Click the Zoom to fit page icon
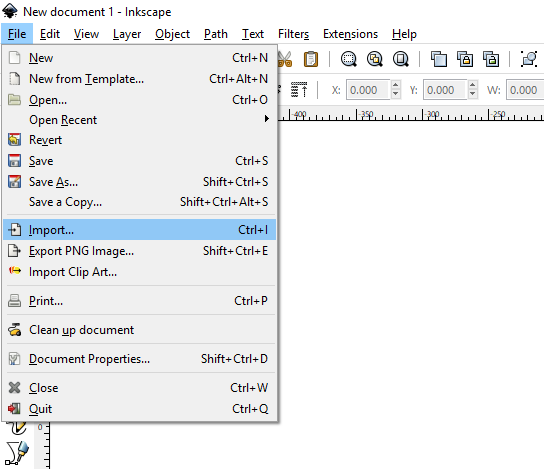Viewport: 544px width, 469px height. click(x=401, y=59)
